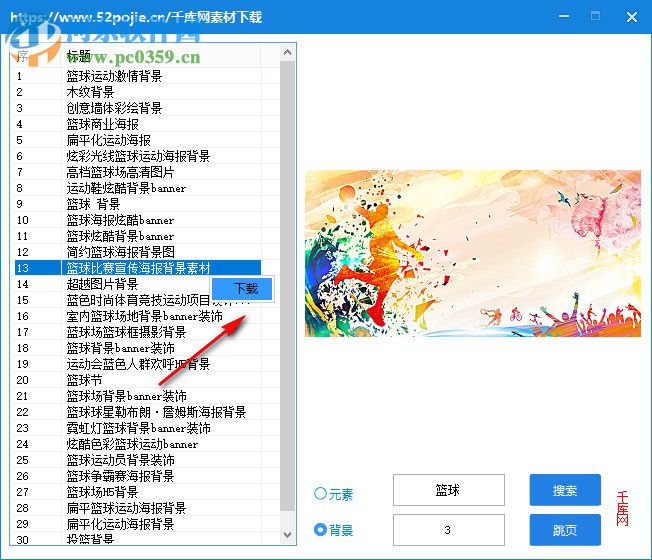Select row 霓虹灯篮球背景banner装饰

point(138,428)
